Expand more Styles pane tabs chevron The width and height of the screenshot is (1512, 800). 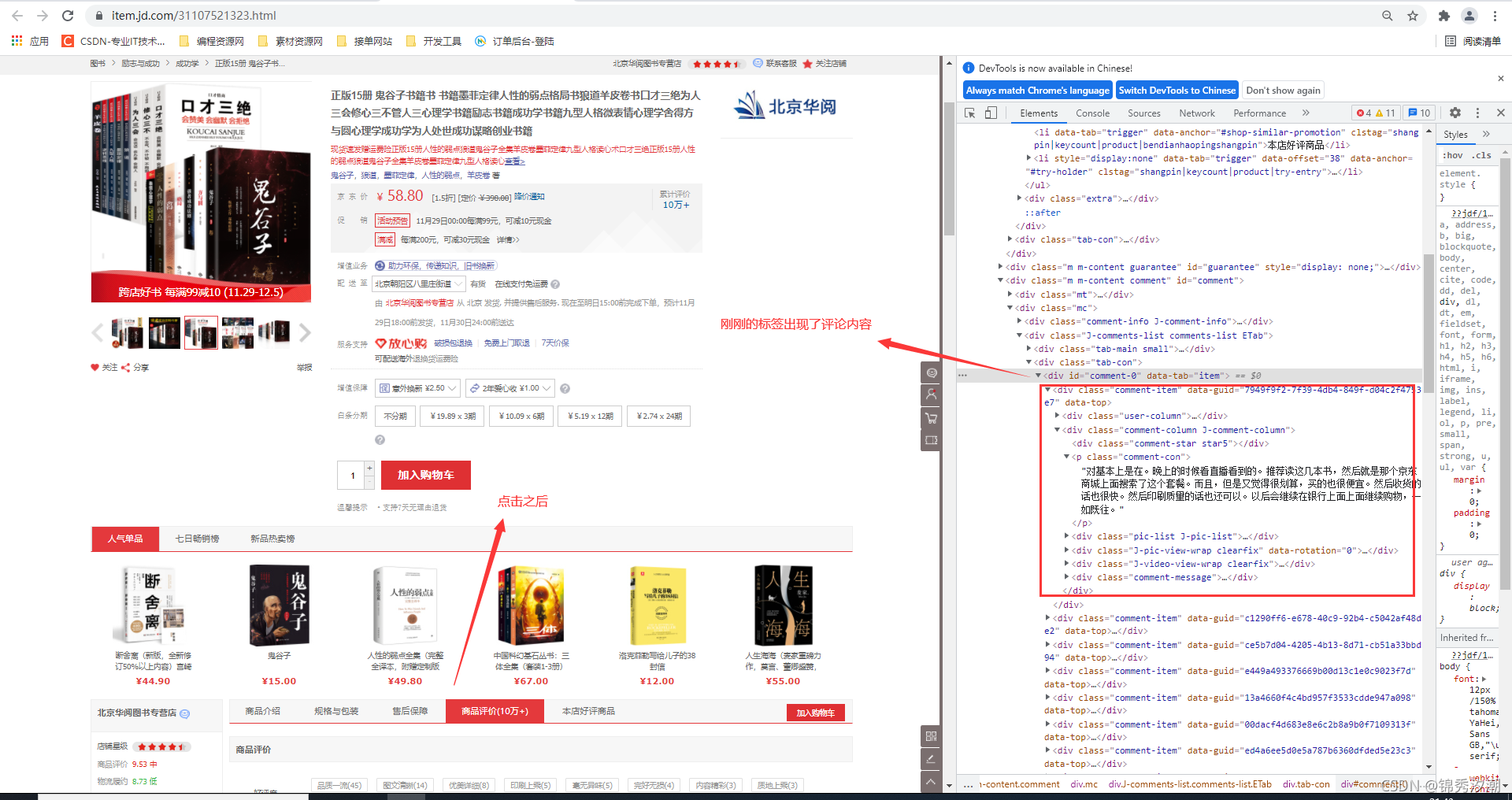tap(1486, 135)
